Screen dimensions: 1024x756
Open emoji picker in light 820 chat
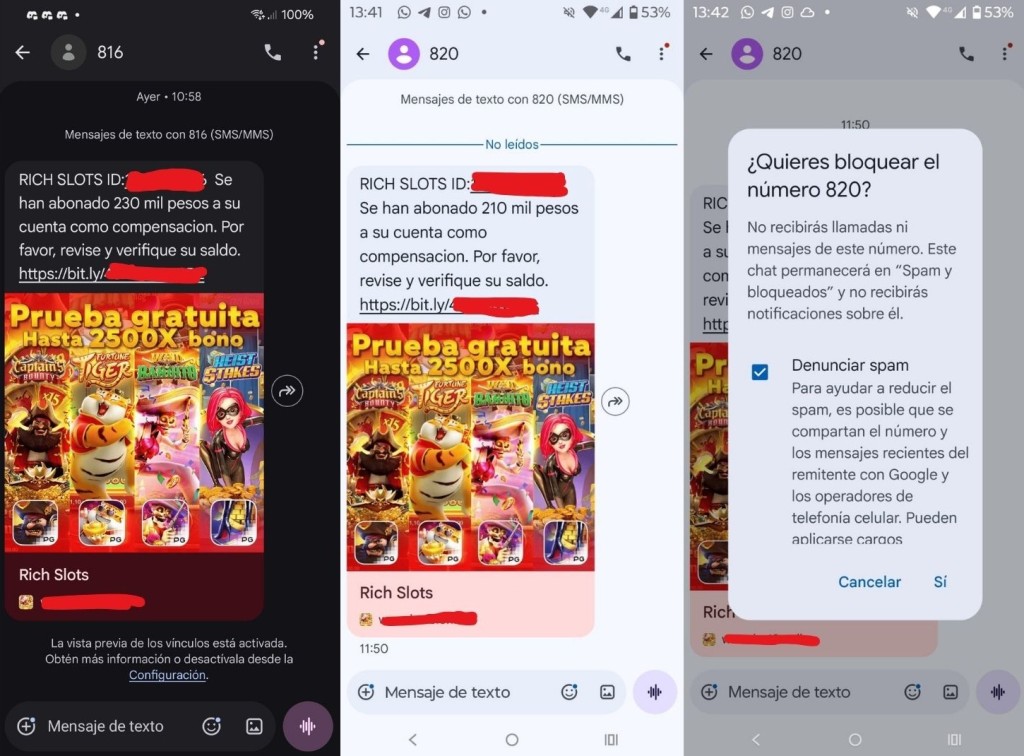click(x=569, y=692)
